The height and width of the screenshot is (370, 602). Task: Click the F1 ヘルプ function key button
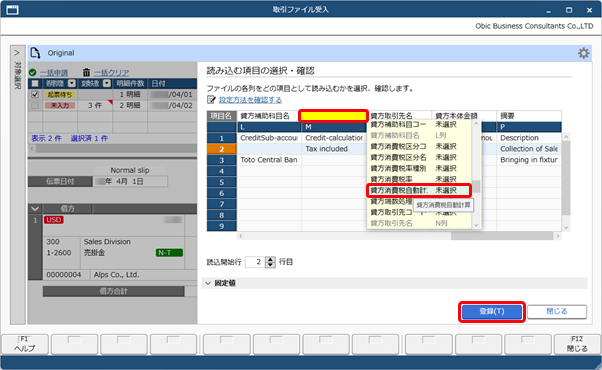[x=25, y=344]
